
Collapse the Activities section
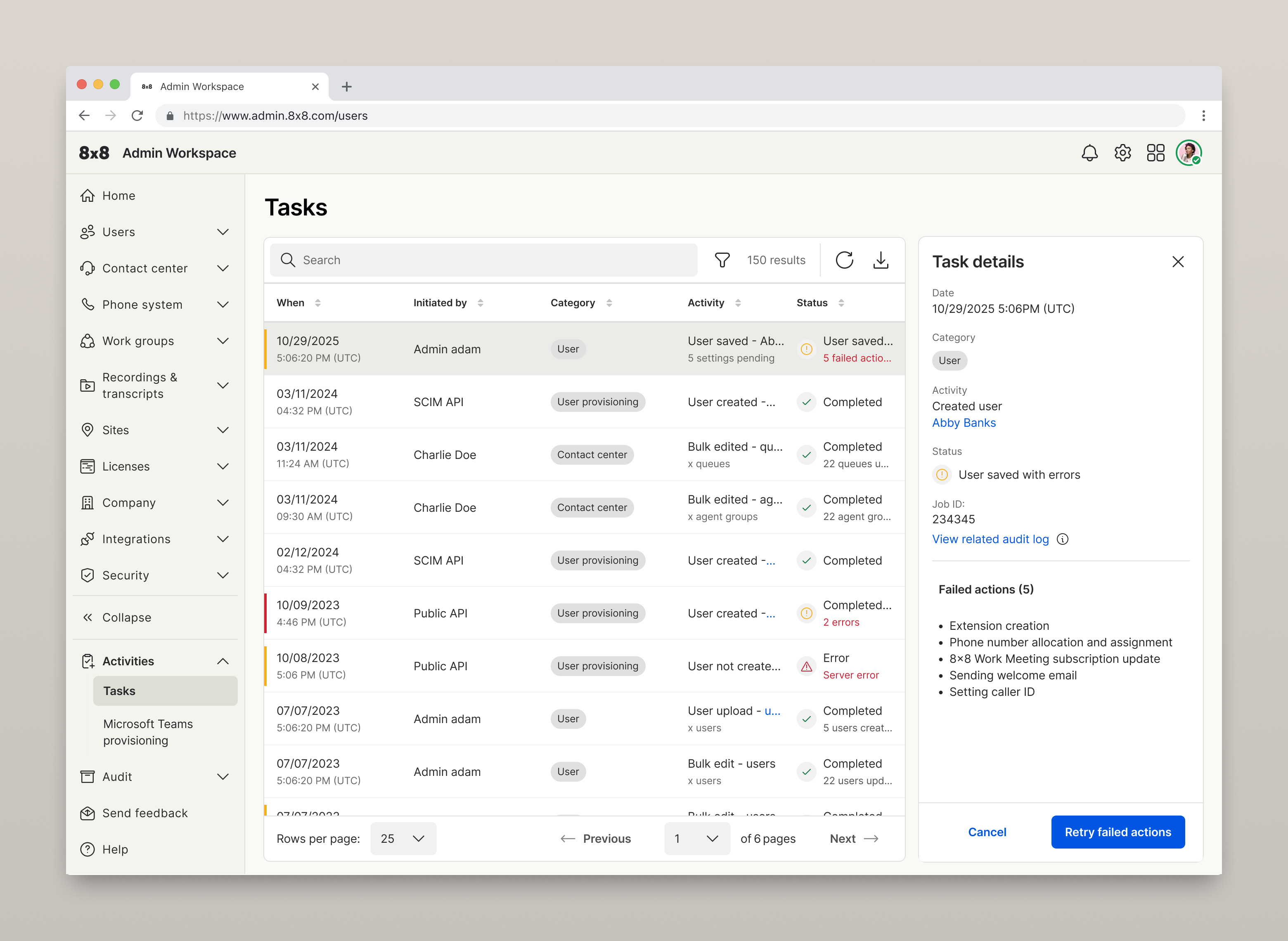pyautogui.click(x=223, y=661)
